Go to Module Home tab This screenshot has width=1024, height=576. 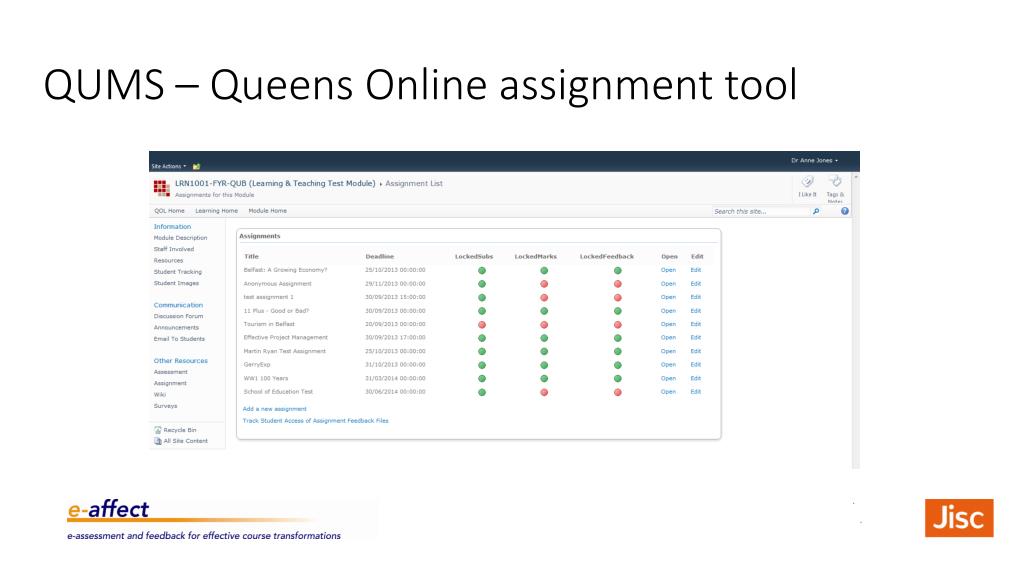(267, 211)
